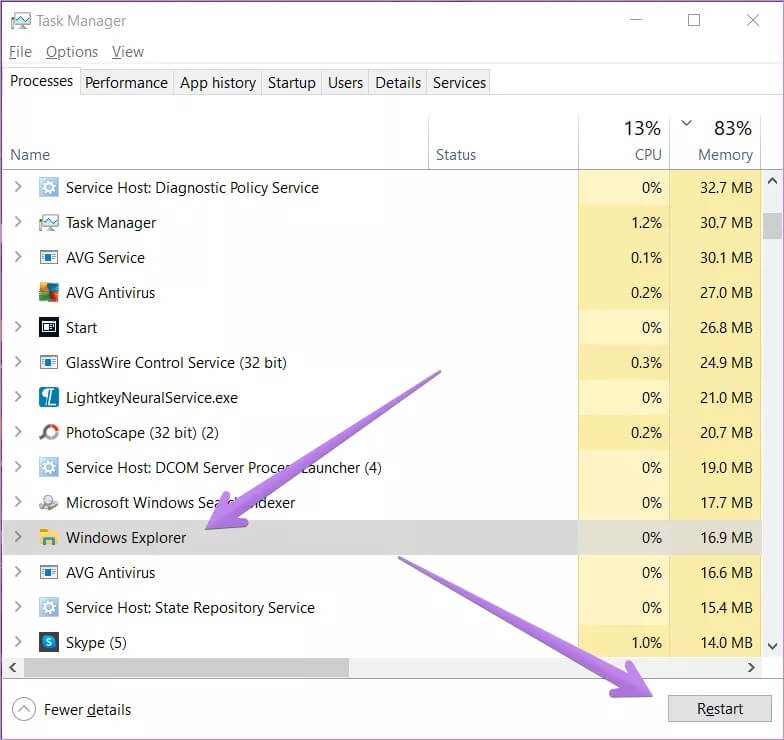The height and width of the screenshot is (740, 784).
Task: Switch to the Services tab
Action: 459,82
